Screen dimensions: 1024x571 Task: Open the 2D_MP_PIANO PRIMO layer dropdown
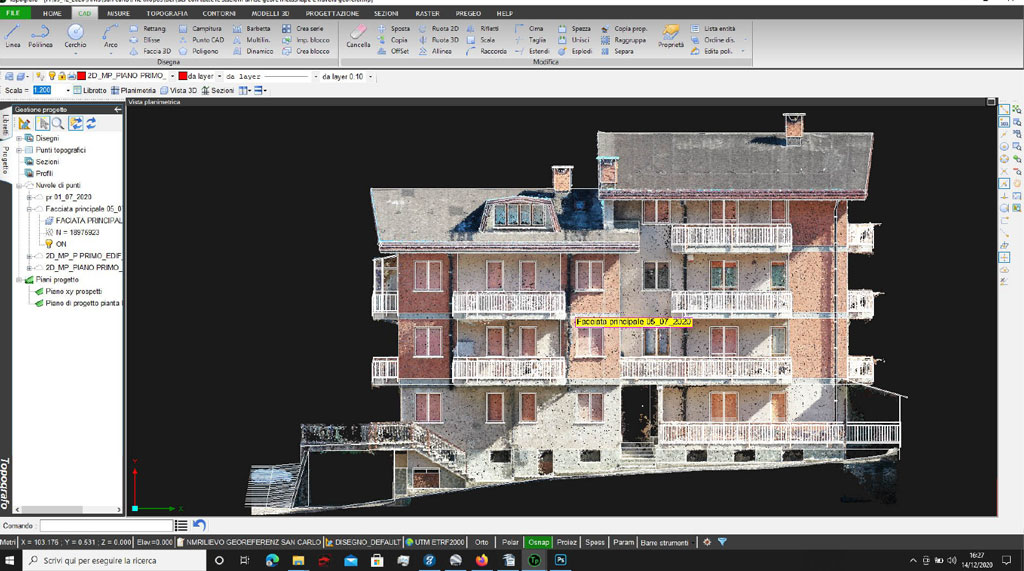point(172,76)
